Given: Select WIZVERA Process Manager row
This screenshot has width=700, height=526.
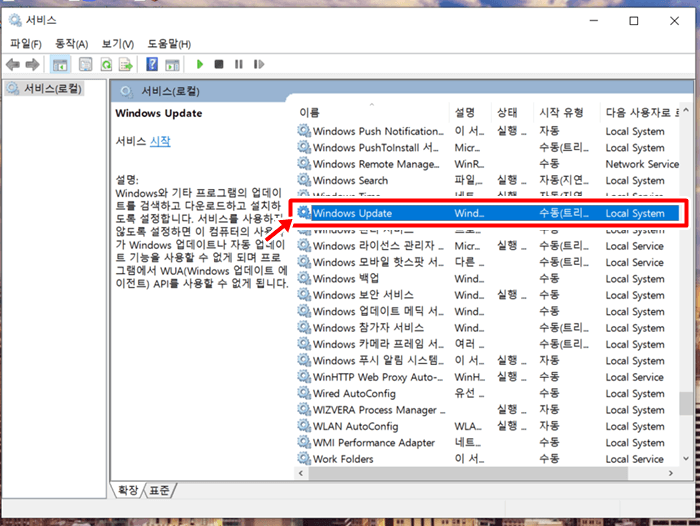Looking at the screenshot, I should [488, 410].
